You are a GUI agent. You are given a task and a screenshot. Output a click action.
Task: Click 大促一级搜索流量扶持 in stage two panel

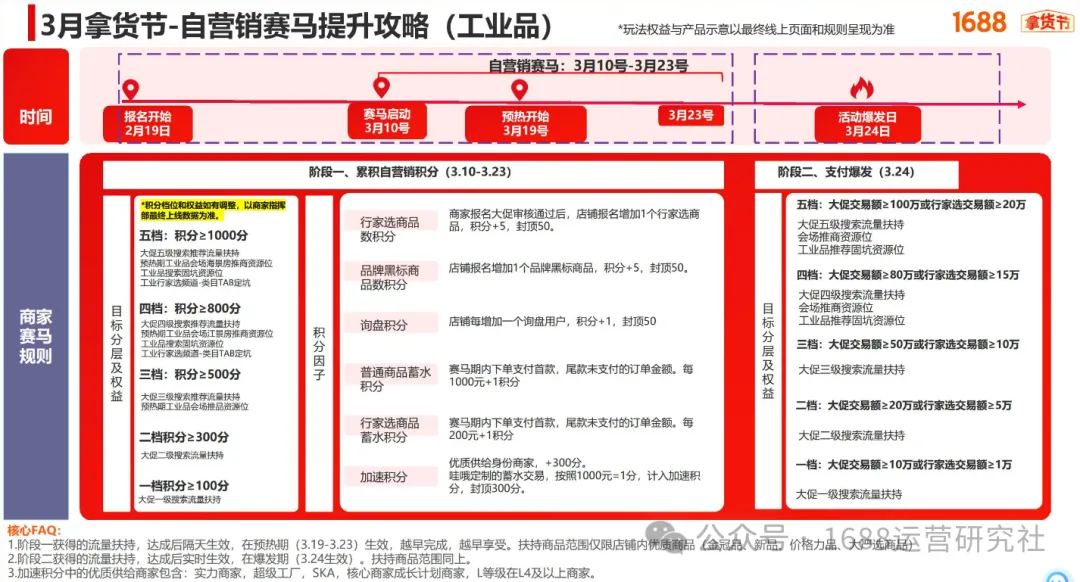(x=849, y=495)
